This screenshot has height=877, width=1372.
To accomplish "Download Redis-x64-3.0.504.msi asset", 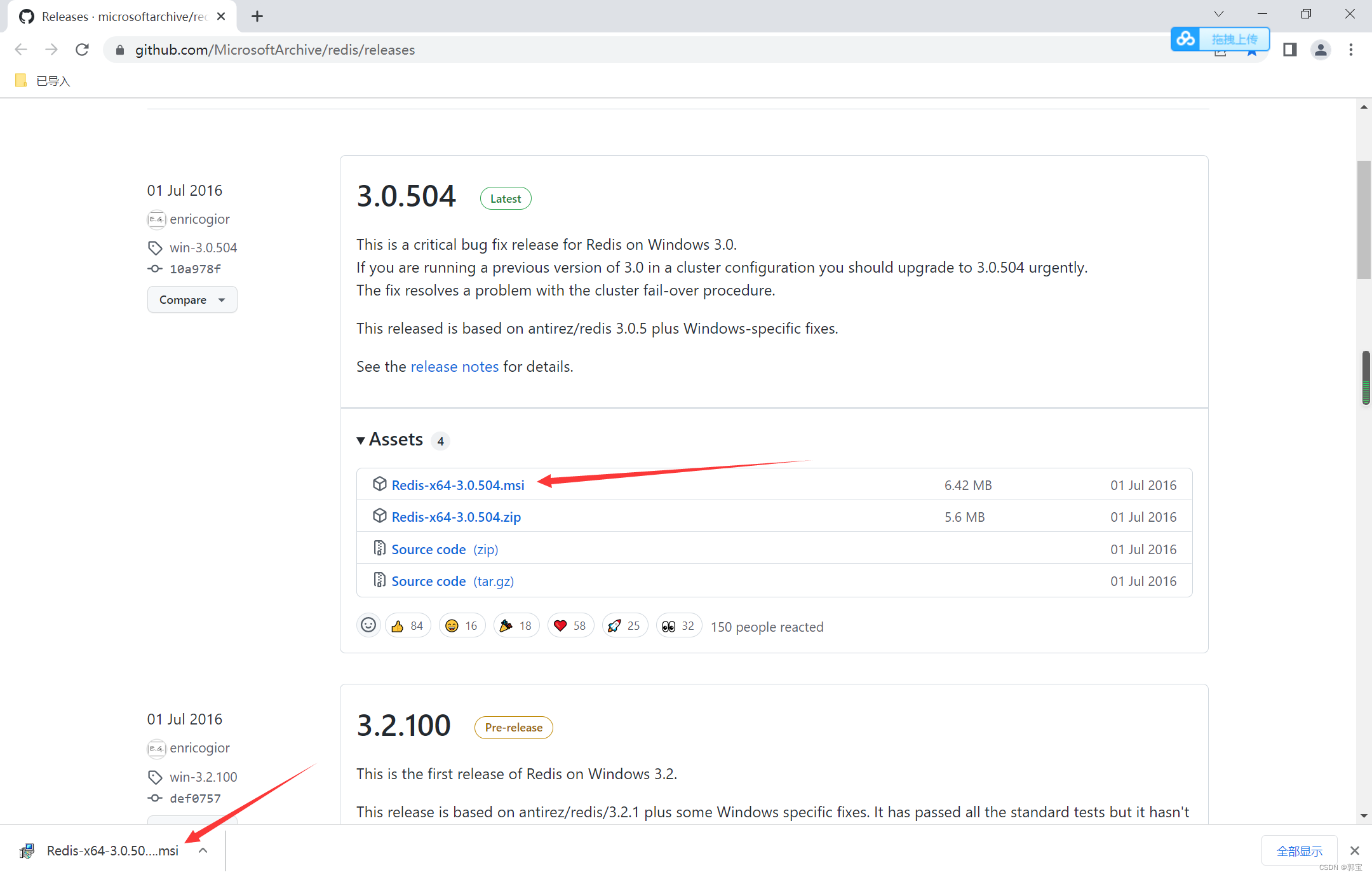I will (457, 485).
